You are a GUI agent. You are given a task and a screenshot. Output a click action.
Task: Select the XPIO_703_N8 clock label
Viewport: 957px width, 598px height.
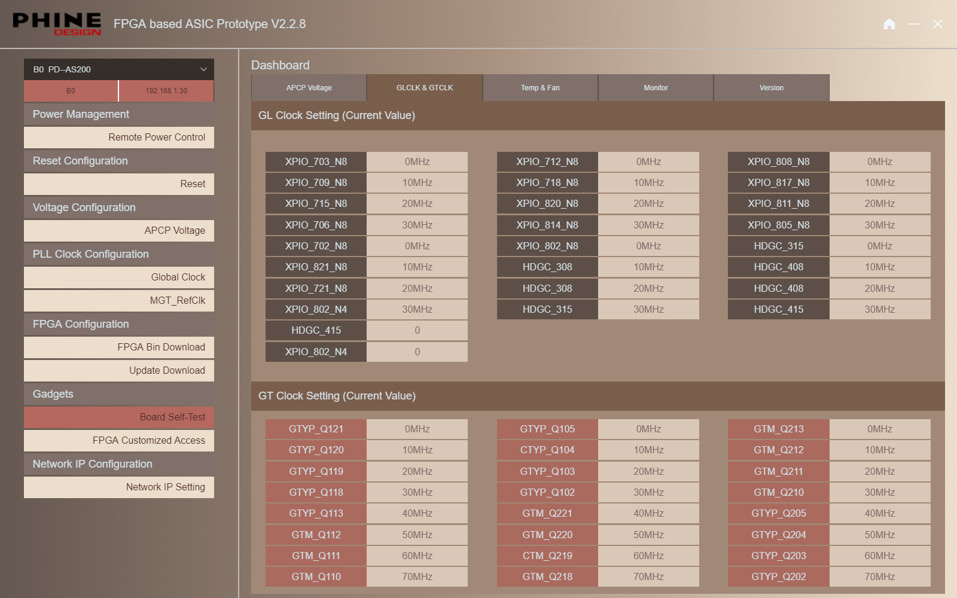pos(316,162)
